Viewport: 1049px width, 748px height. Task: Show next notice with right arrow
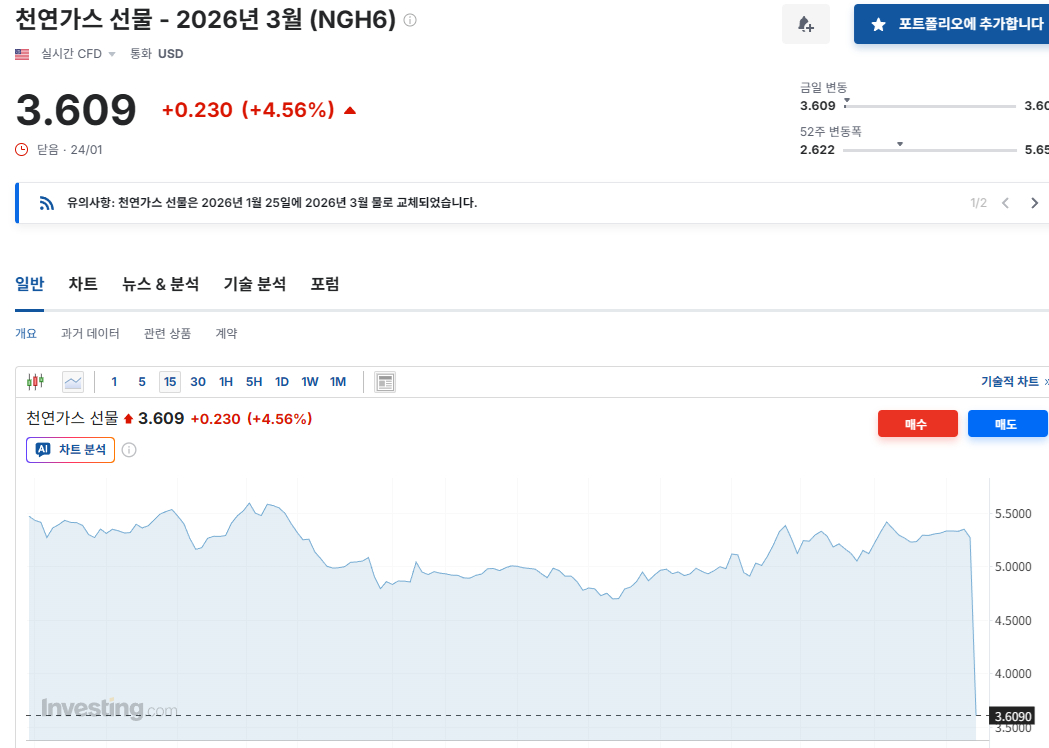click(x=1034, y=203)
